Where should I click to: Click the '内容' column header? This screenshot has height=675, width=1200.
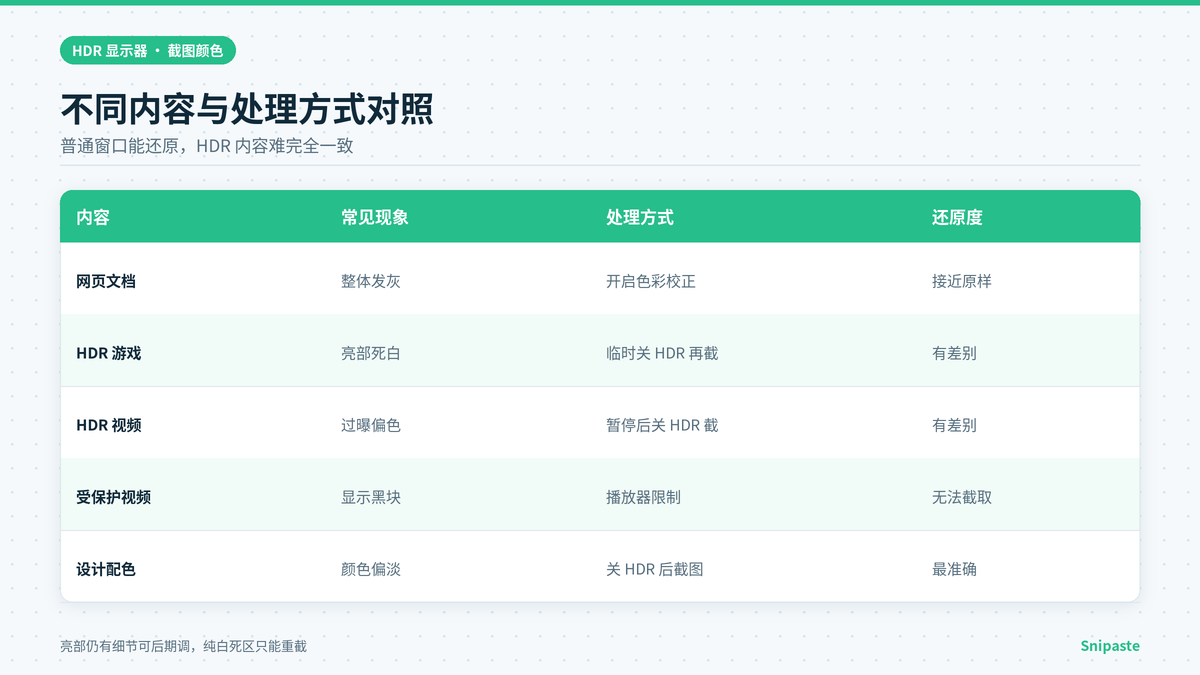[x=93, y=217]
